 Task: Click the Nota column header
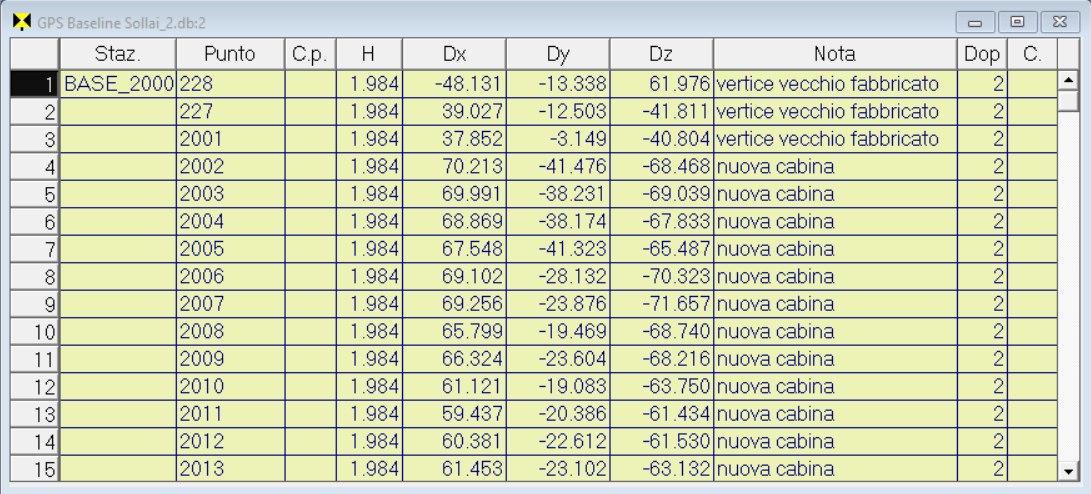(835, 54)
